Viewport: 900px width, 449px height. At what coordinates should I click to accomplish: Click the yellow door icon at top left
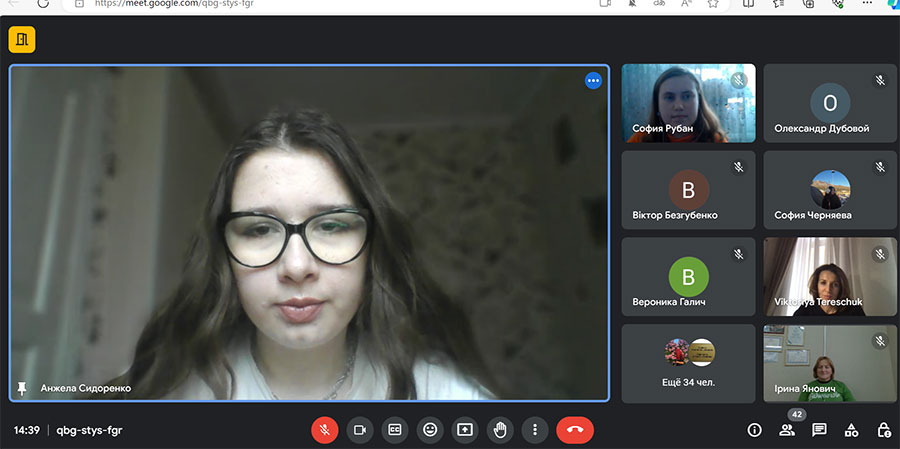(22, 40)
